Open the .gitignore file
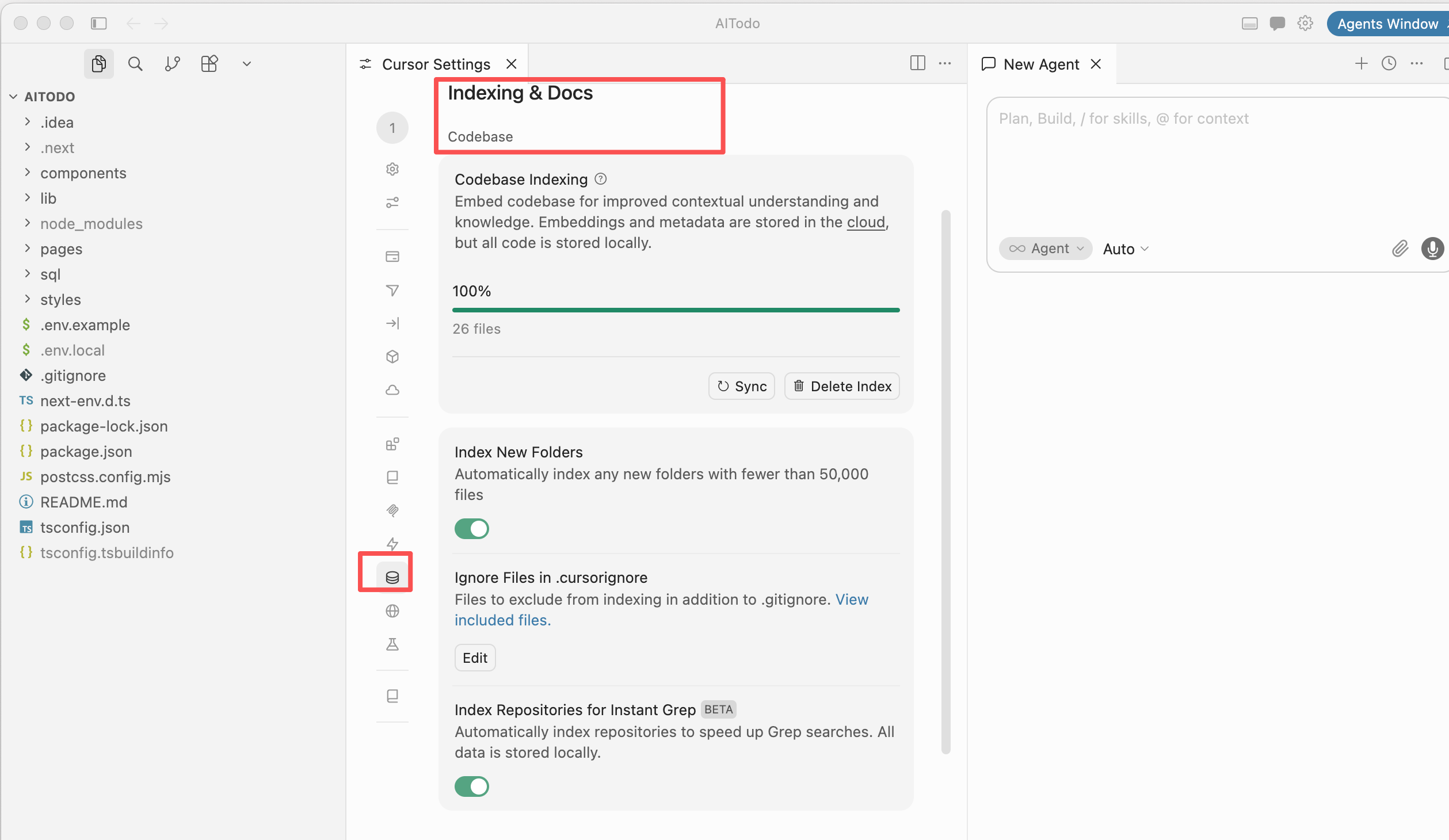The image size is (1449, 840). [x=73, y=375]
